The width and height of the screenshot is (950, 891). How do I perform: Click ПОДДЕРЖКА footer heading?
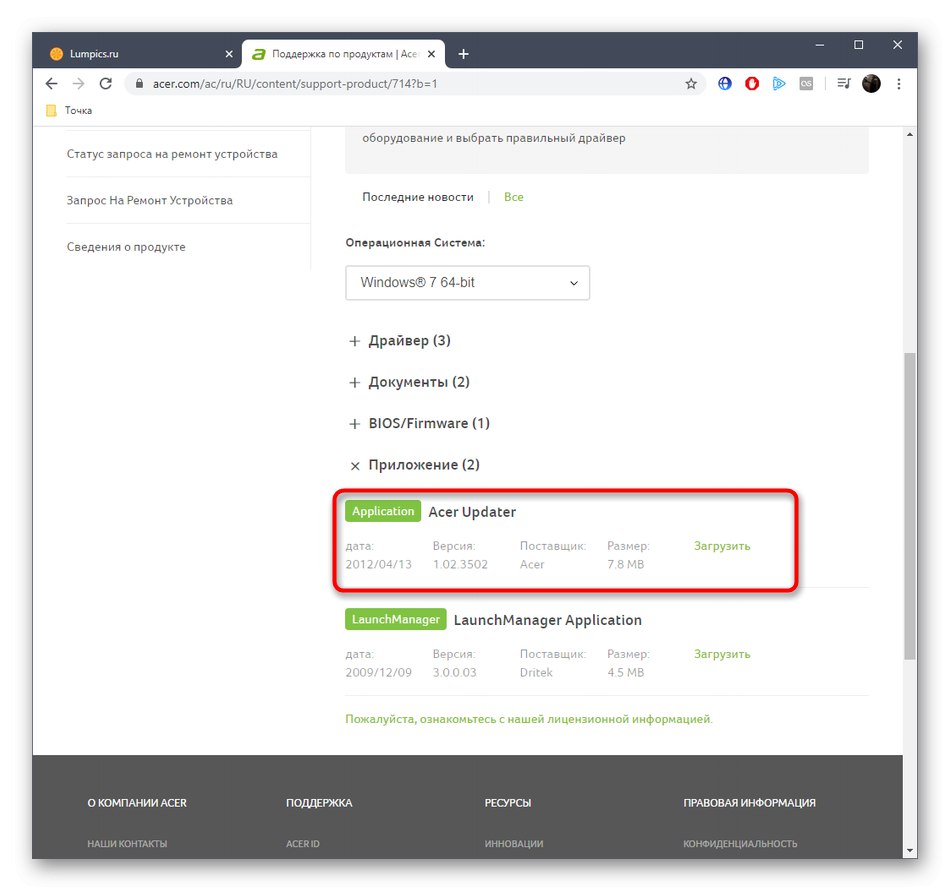319,803
